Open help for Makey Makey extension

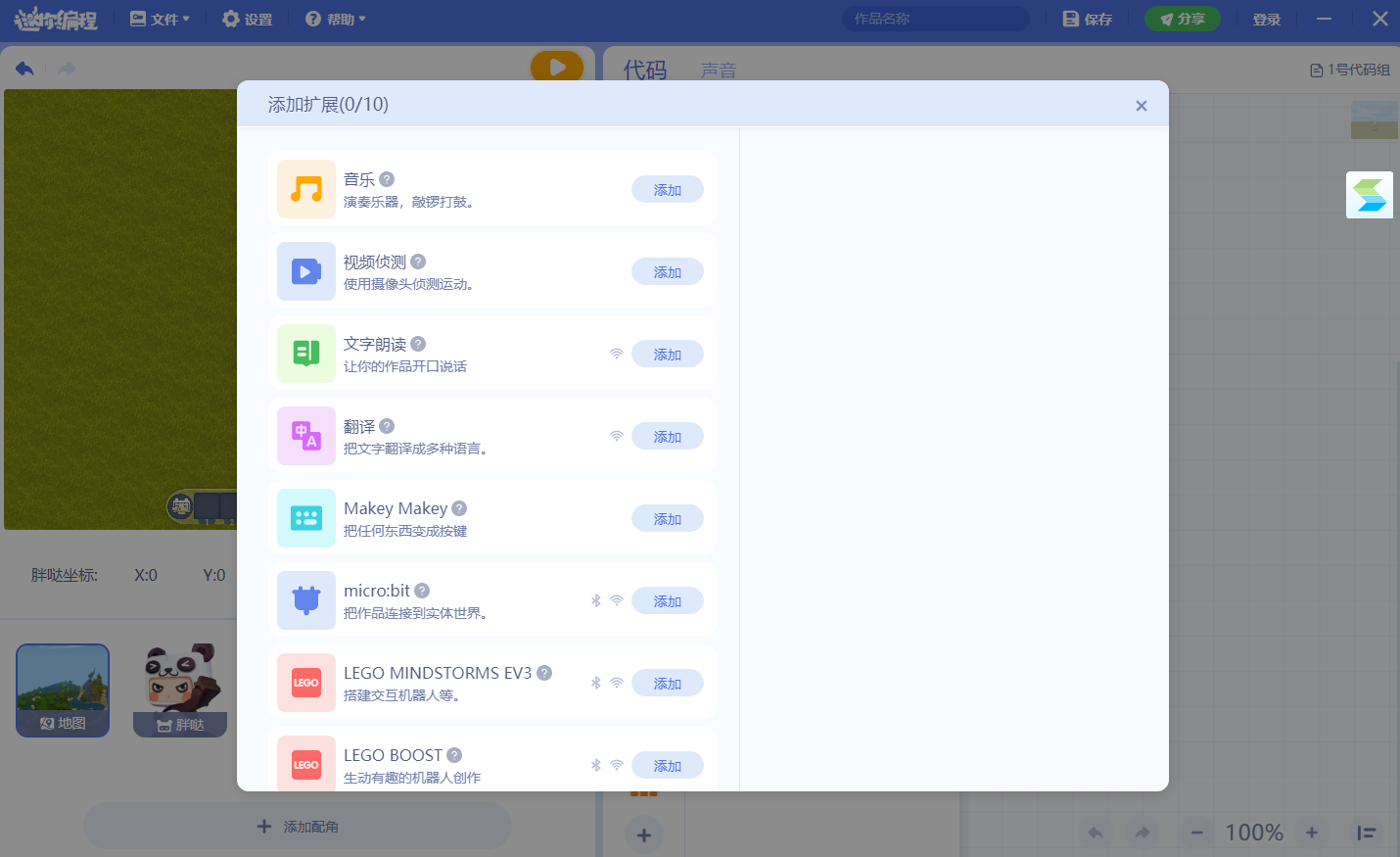[x=459, y=508]
